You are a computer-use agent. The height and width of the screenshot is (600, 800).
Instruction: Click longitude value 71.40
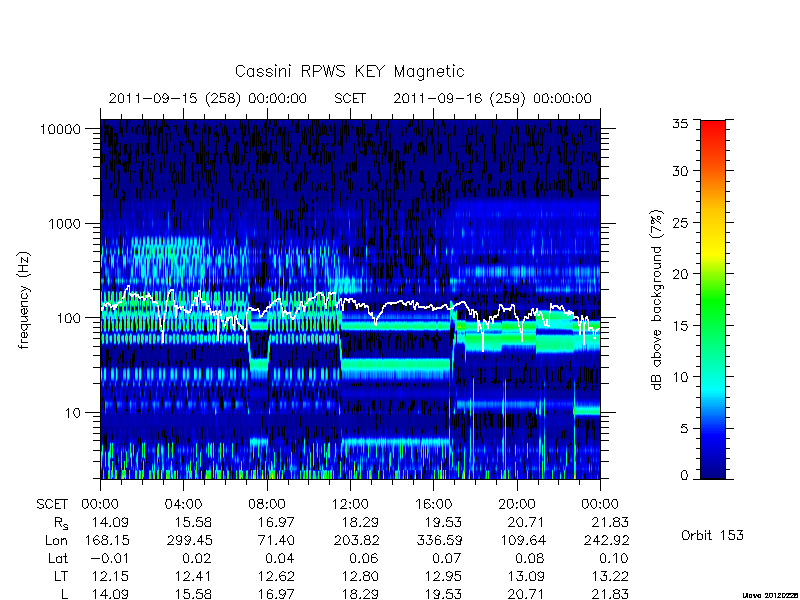tap(276, 540)
